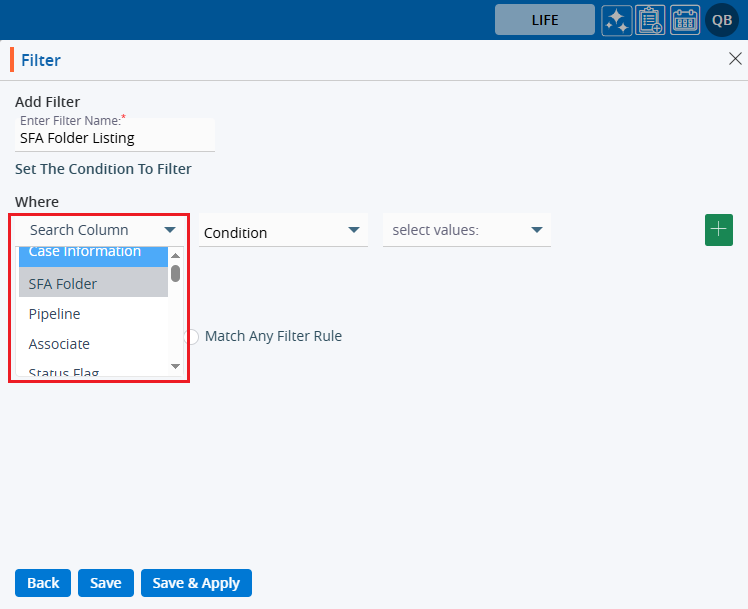Choose Pipeline from column list
This screenshot has height=609, width=748.
point(93,314)
